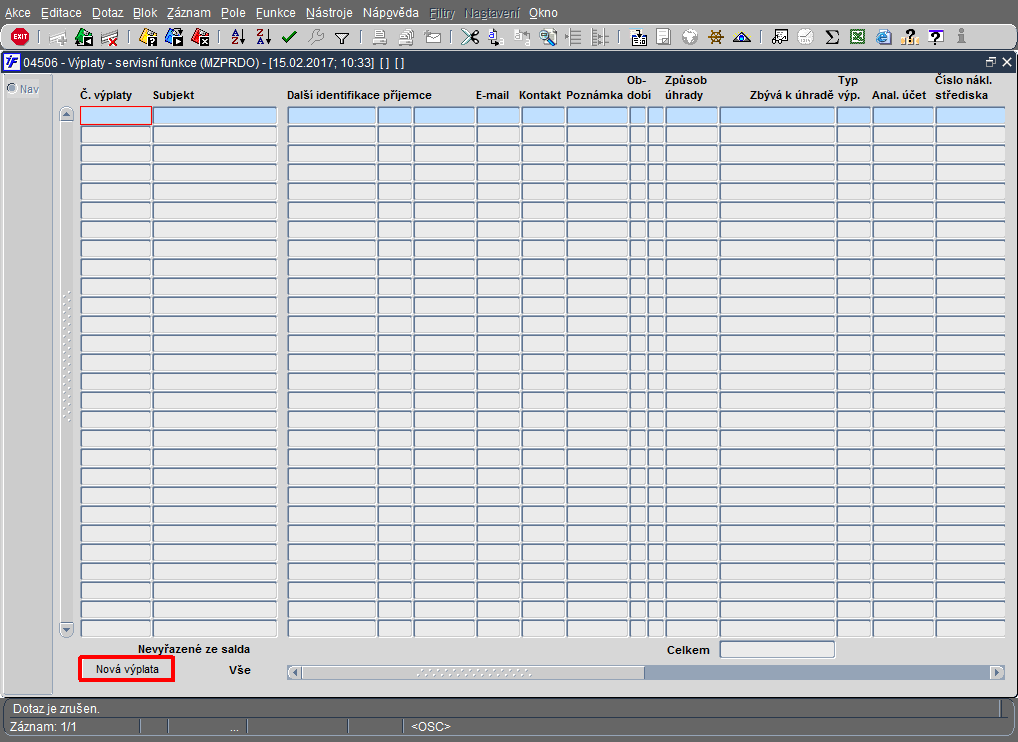1018x742 pixels.
Task: Click the first Subjekt field
Action: (x=215, y=116)
